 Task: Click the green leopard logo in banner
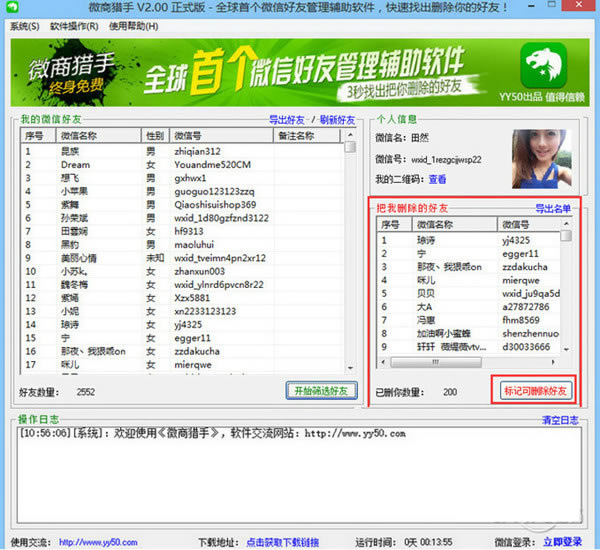click(x=543, y=65)
